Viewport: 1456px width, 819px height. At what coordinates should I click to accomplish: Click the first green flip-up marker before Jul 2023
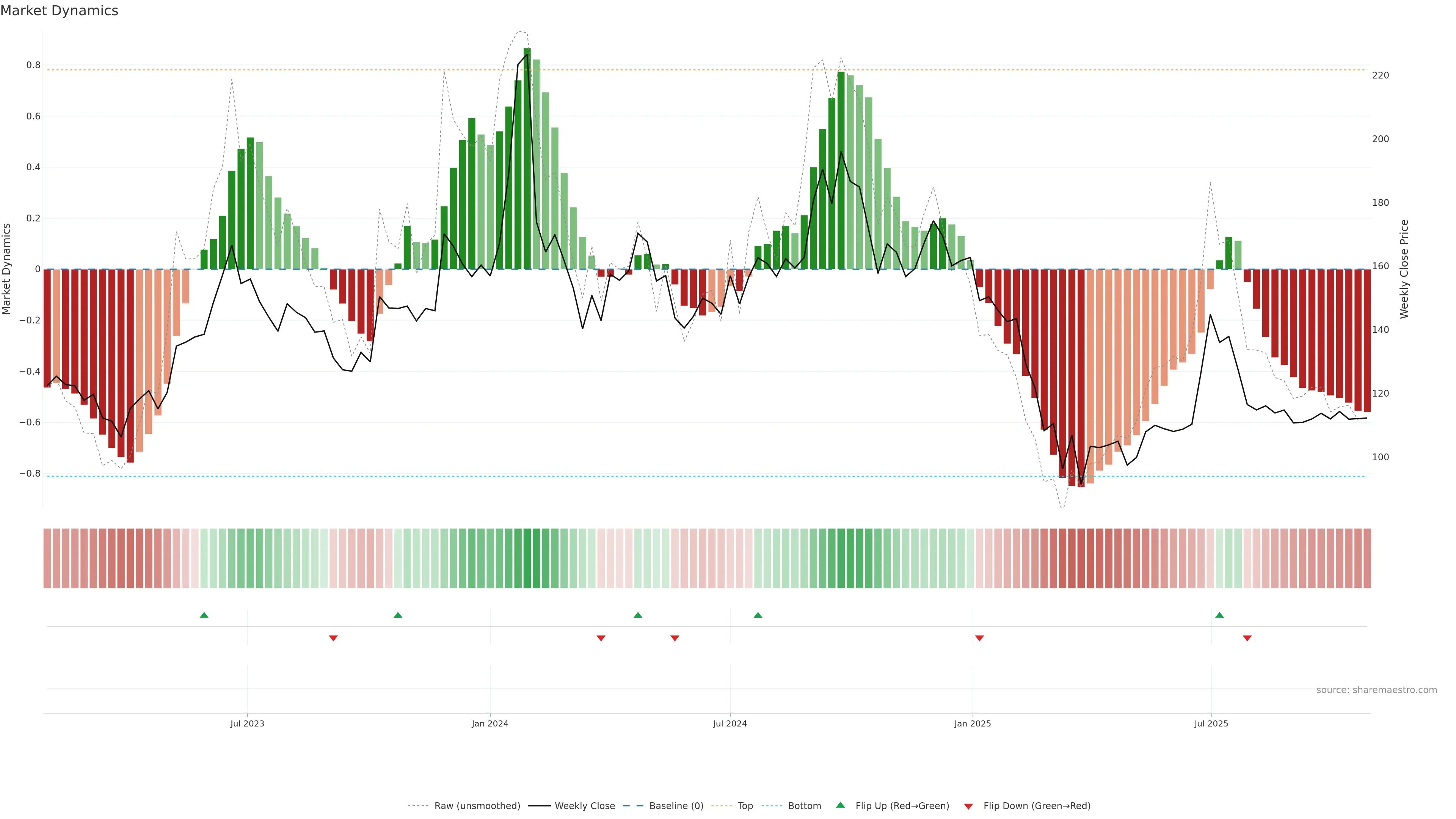coord(204,615)
